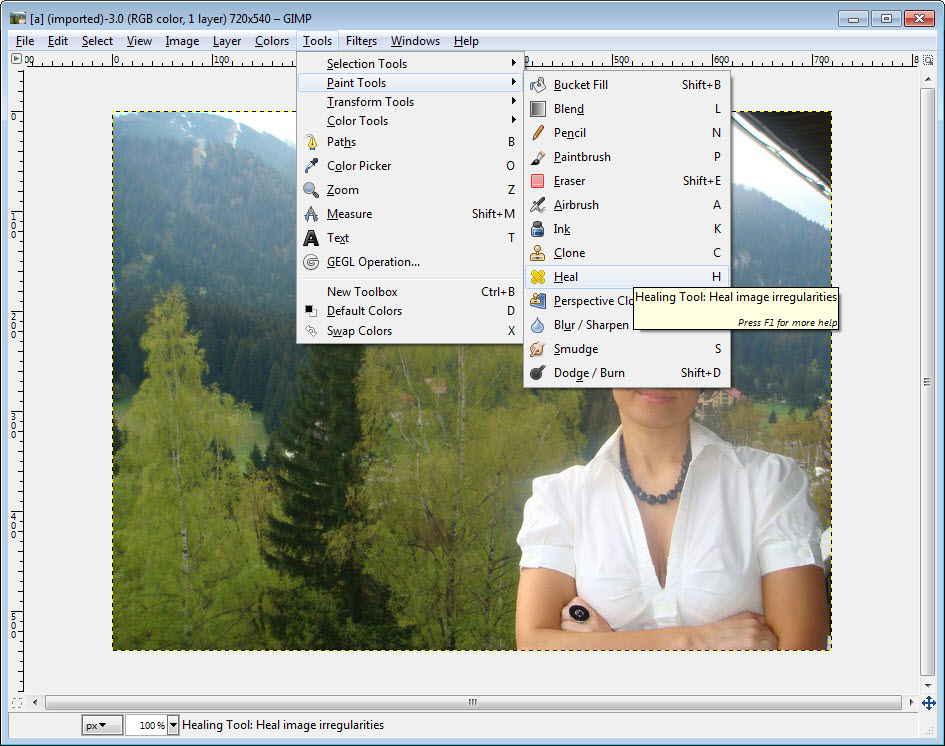Viewport: 945px width, 746px height.
Task: Choose the Blend gradient tool icon
Action: [x=538, y=109]
